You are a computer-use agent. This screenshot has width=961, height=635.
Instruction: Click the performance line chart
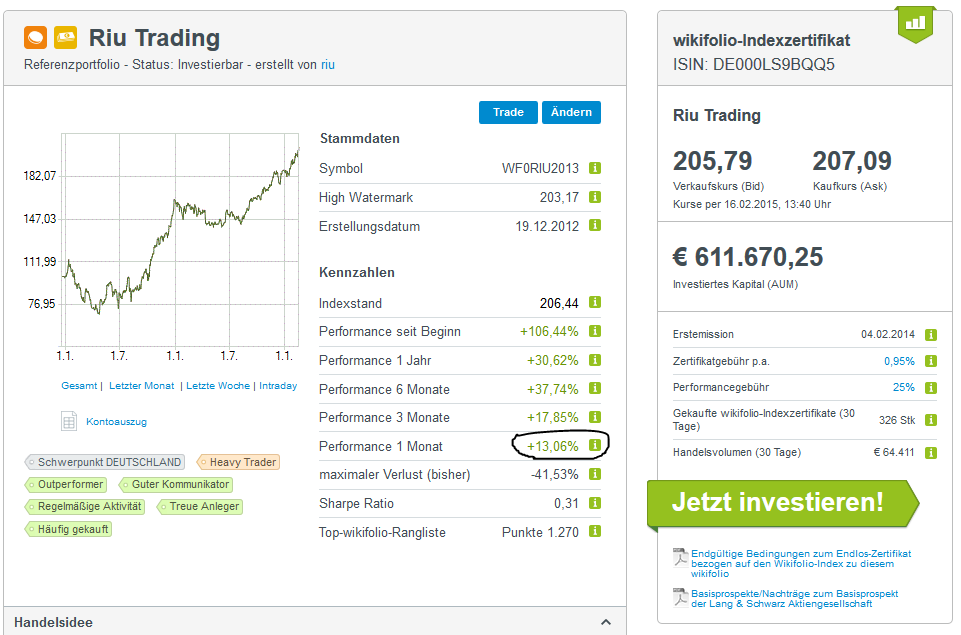(x=180, y=240)
